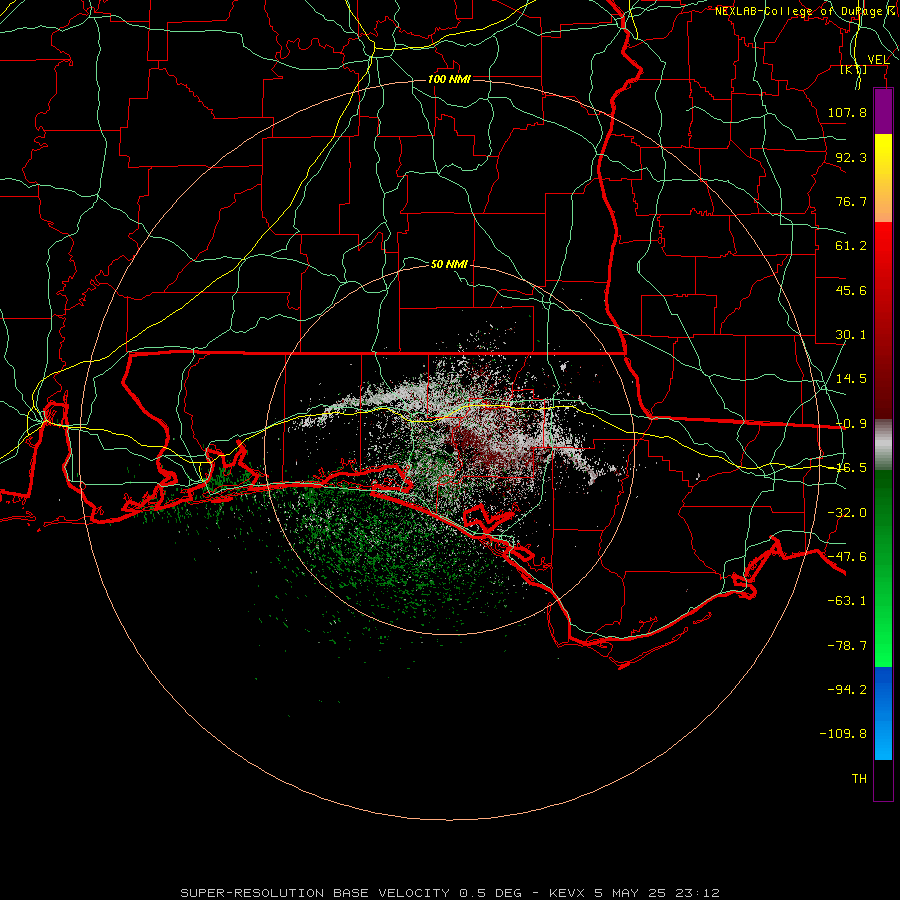Select the -78.7 legend value
The height and width of the screenshot is (900, 900).
[847, 646]
